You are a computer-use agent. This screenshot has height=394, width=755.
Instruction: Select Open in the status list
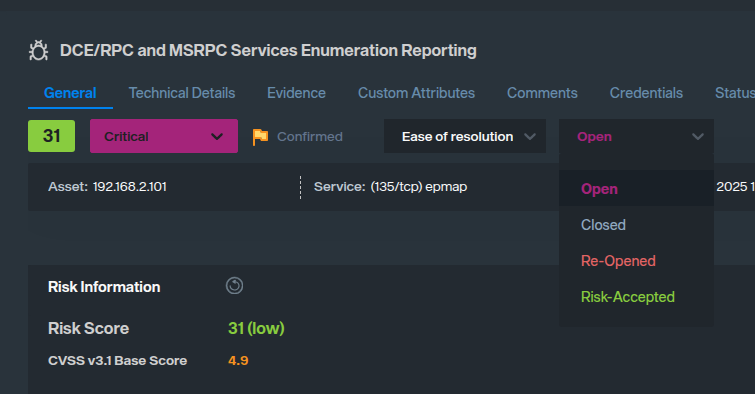click(x=636, y=189)
